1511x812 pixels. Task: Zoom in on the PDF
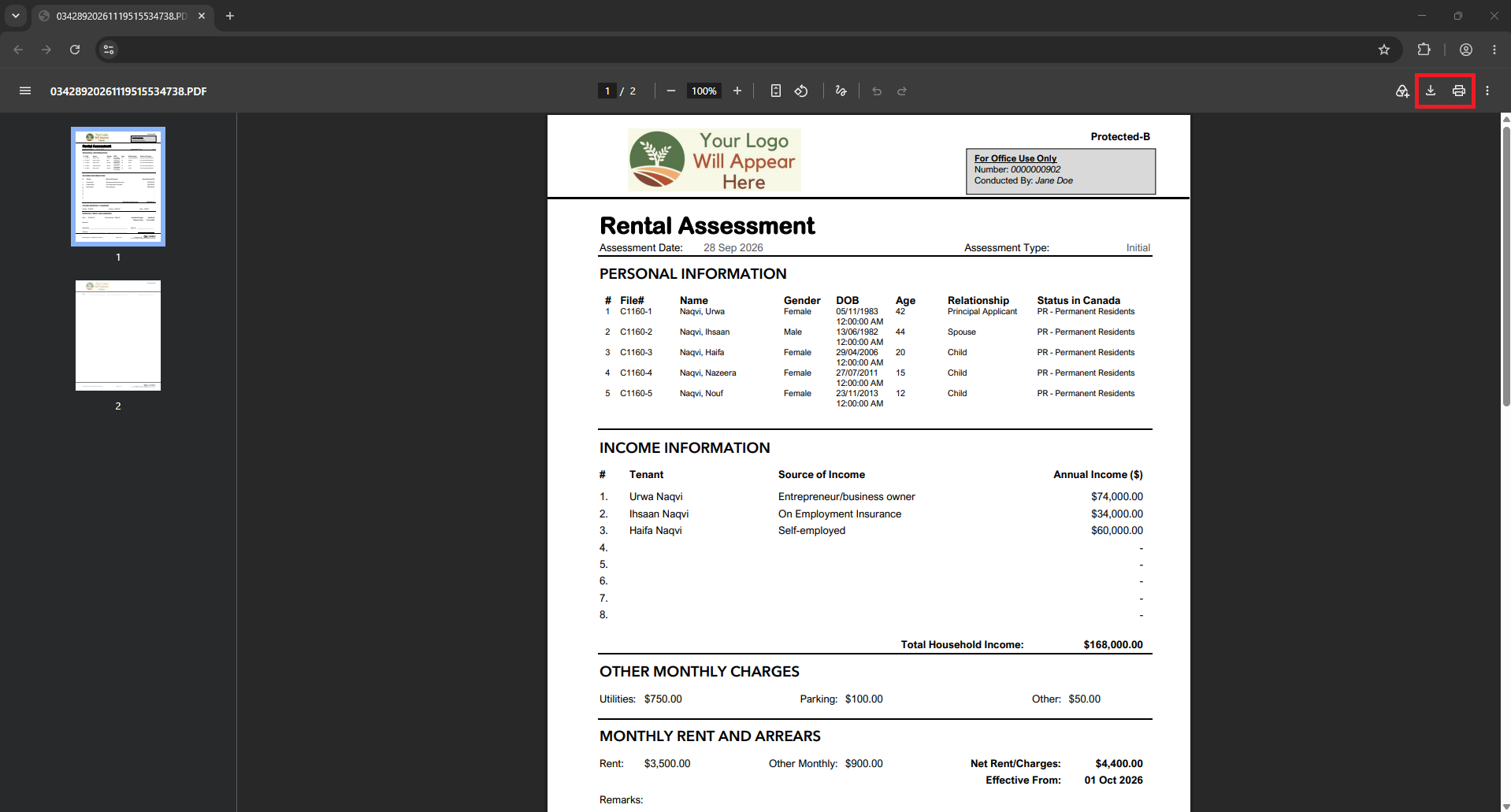point(737,91)
